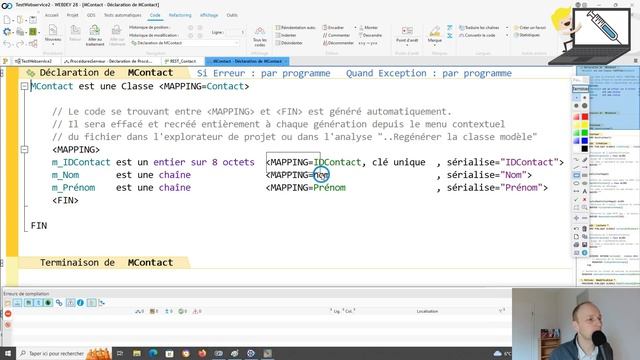Viewport: 640px width, 360px height.
Task: Open the Point d'arrêt dropdown arrow
Action: pyautogui.click(x=407, y=45)
